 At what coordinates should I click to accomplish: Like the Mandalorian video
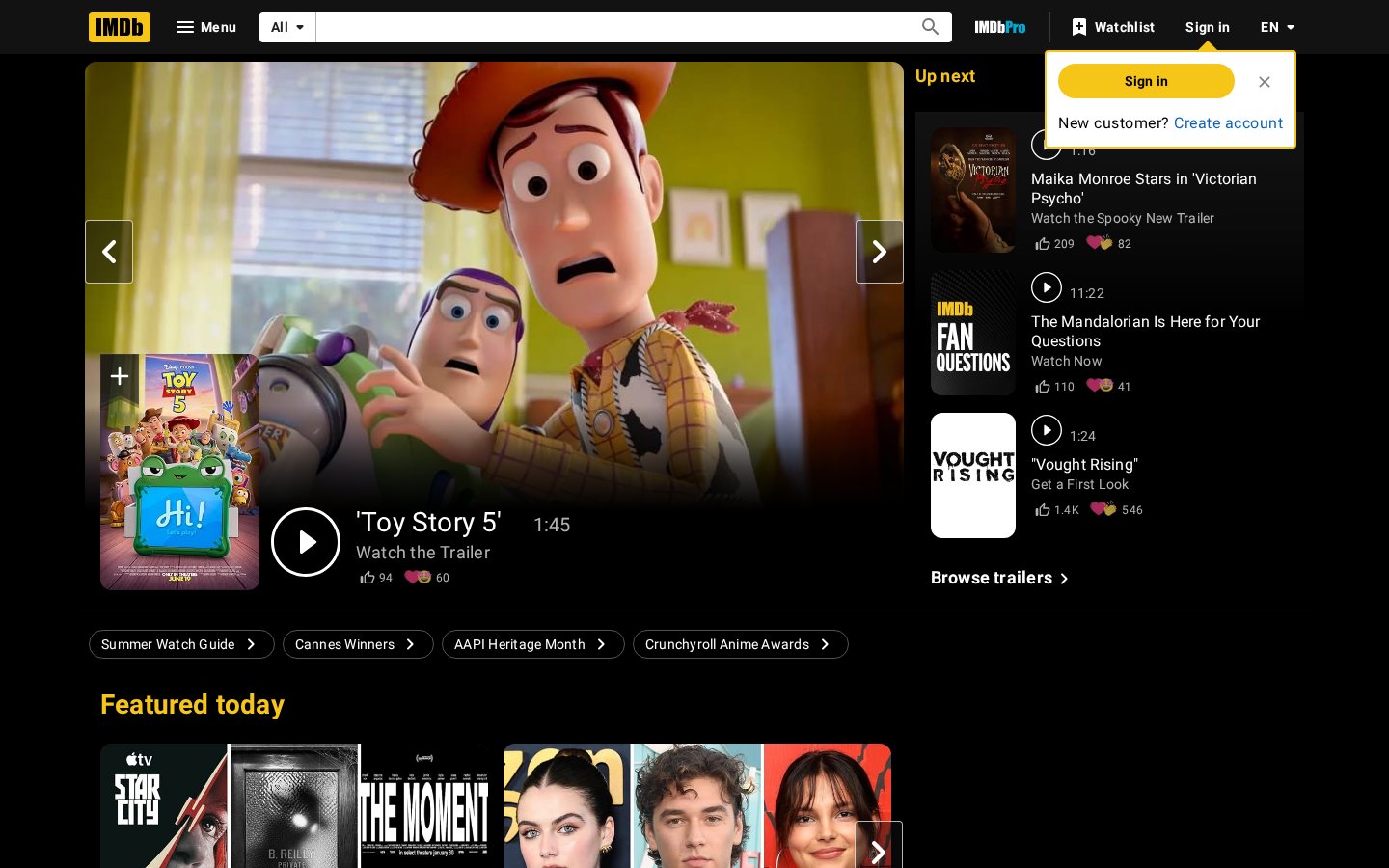click(x=1054, y=387)
